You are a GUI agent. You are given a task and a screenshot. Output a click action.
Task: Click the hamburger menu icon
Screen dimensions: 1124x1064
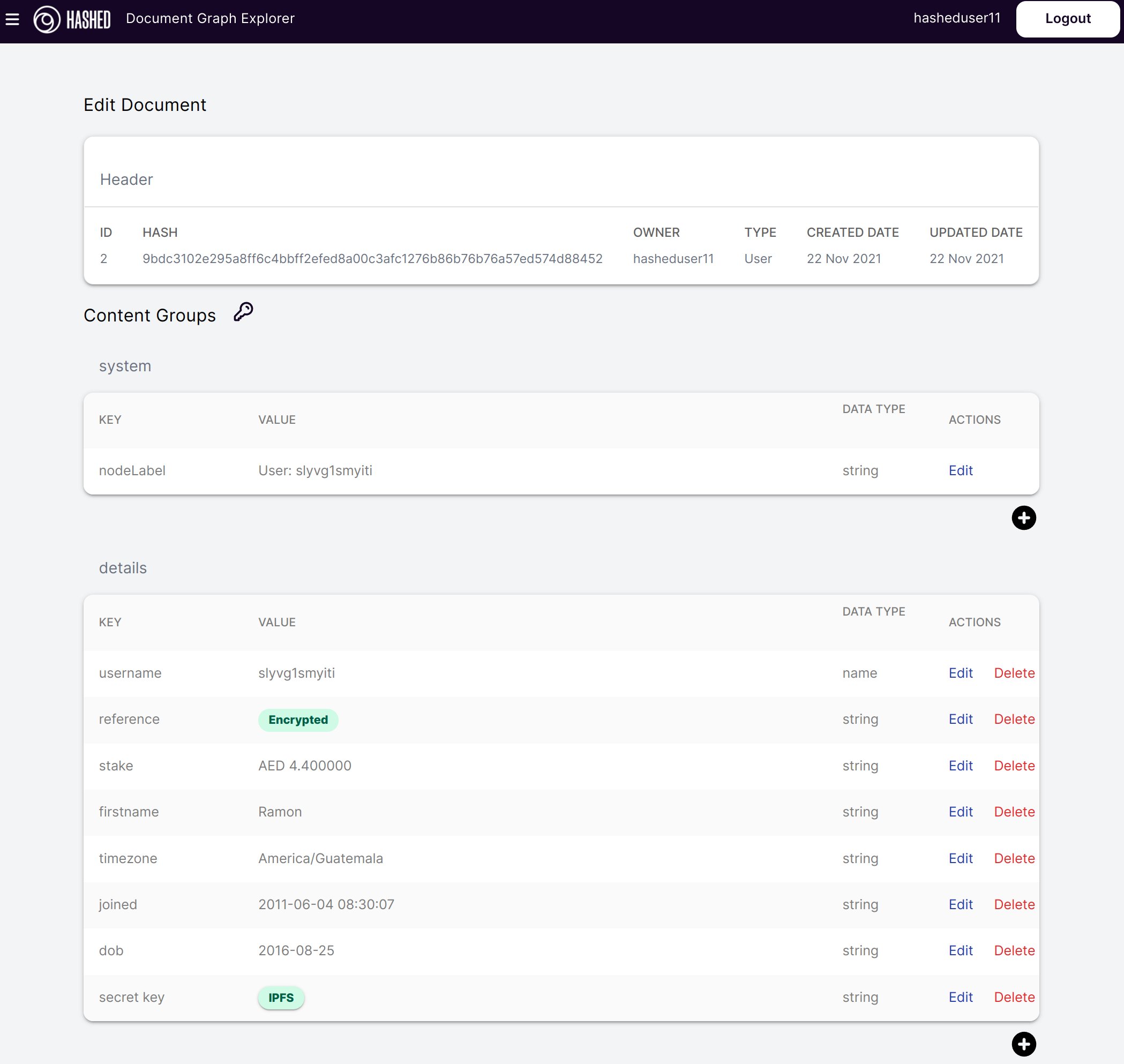[x=14, y=18]
